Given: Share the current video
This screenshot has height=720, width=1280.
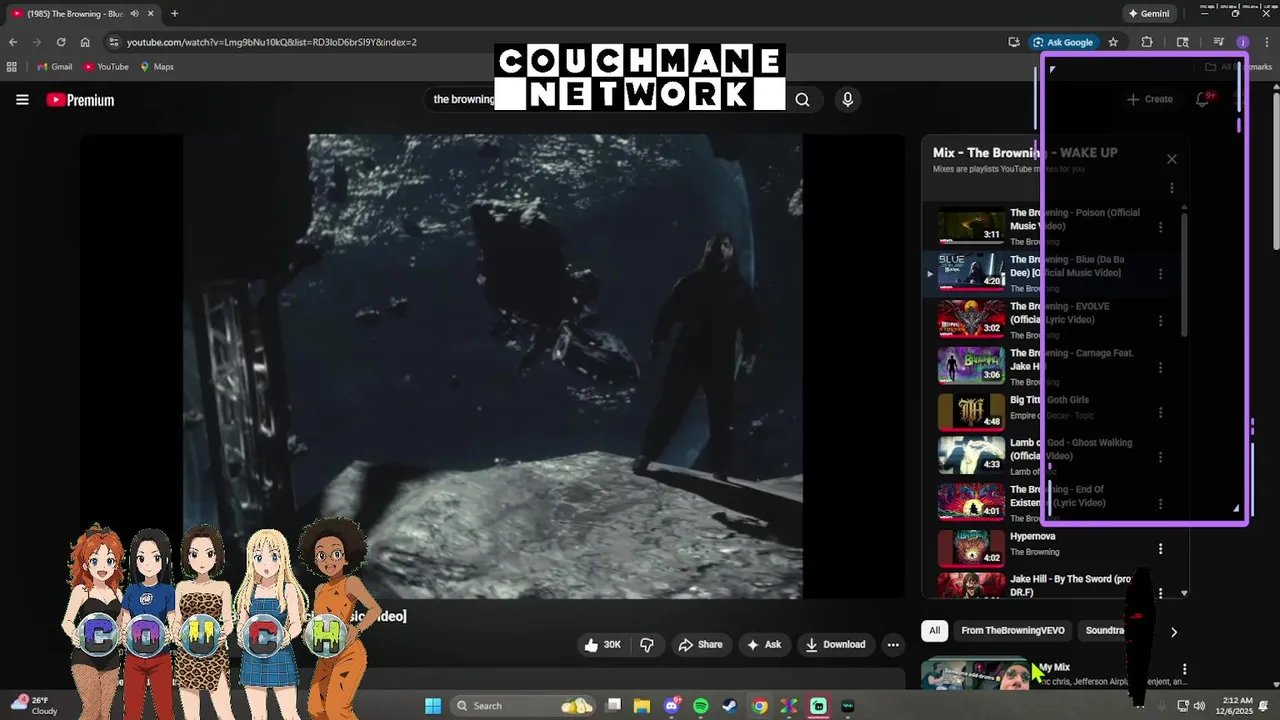Looking at the screenshot, I should (700, 645).
